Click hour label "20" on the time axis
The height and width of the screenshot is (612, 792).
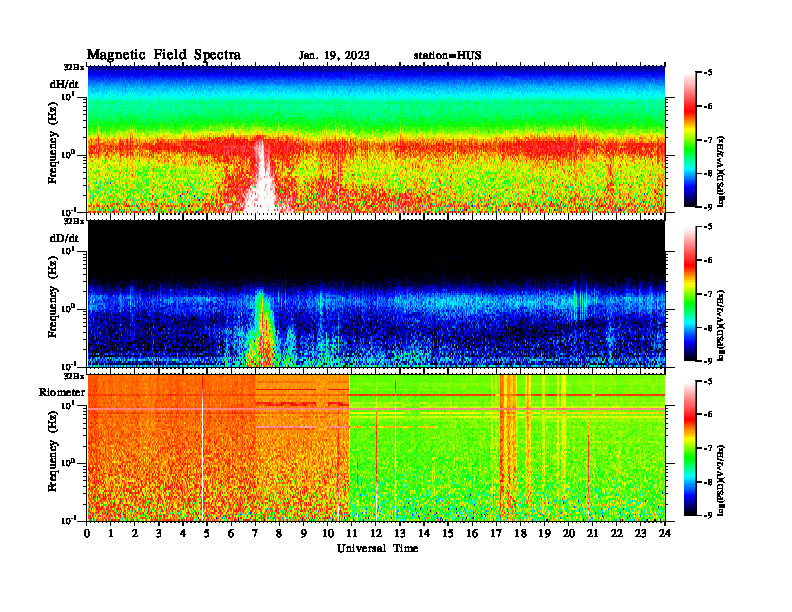(568, 533)
